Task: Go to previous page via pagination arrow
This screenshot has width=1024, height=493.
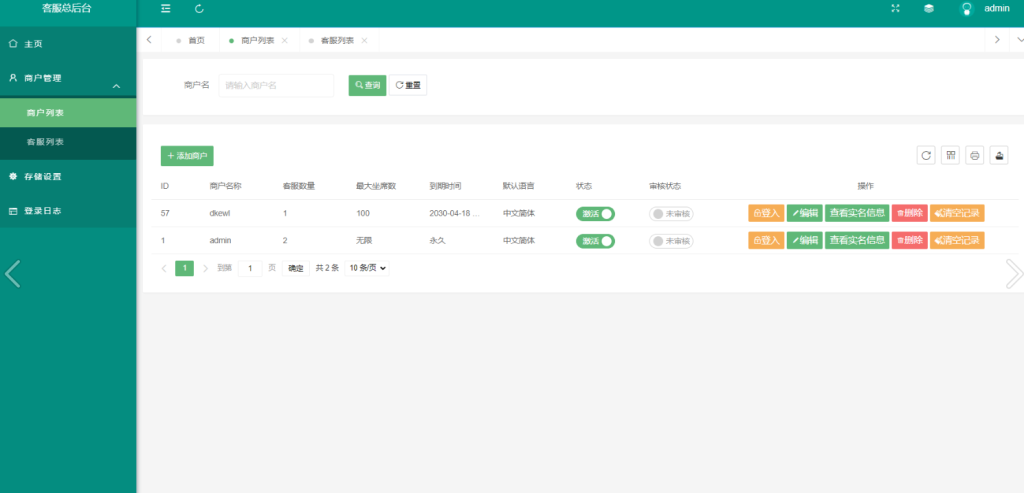Action: (164, 268)
